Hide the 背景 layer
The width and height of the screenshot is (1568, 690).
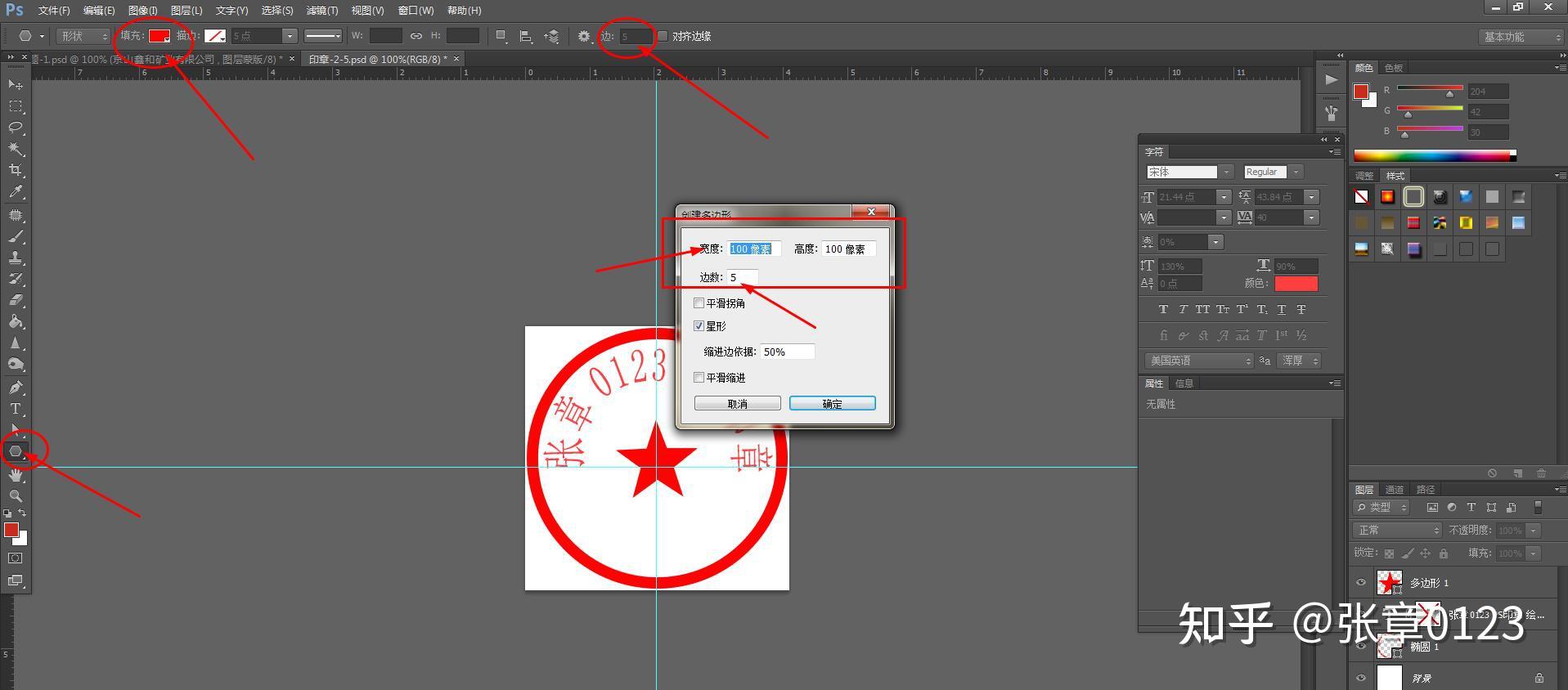point(1361,678)
